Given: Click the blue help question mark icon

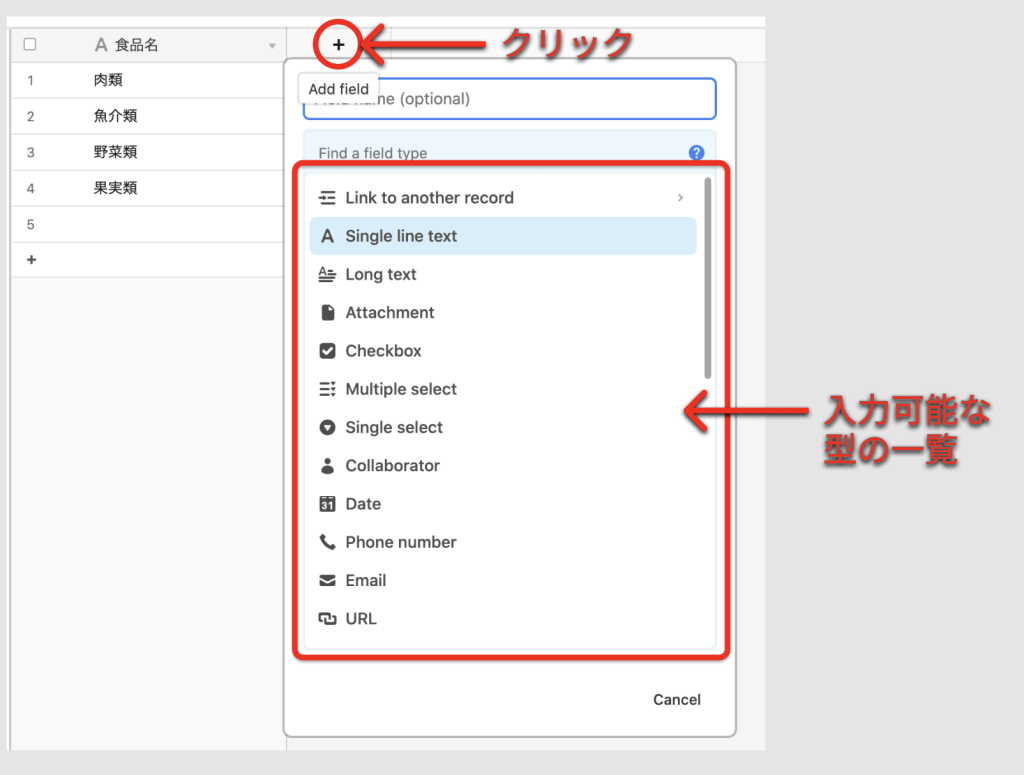Looking at the screenshot, I should (697, 153).
